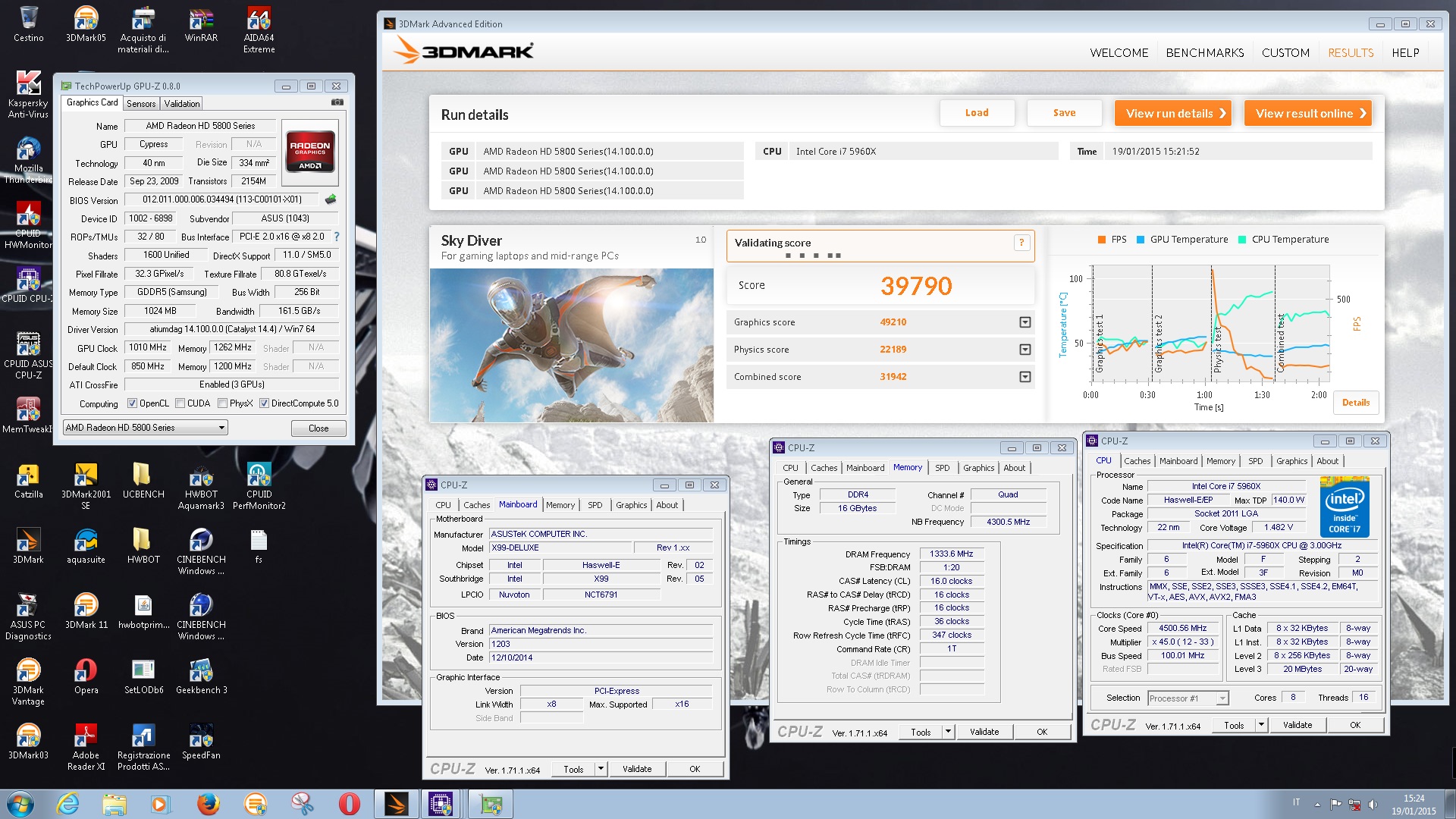The image size is (1456, 819).
Task: Open Firefox from the taskbar
Action: click(208, 804)
